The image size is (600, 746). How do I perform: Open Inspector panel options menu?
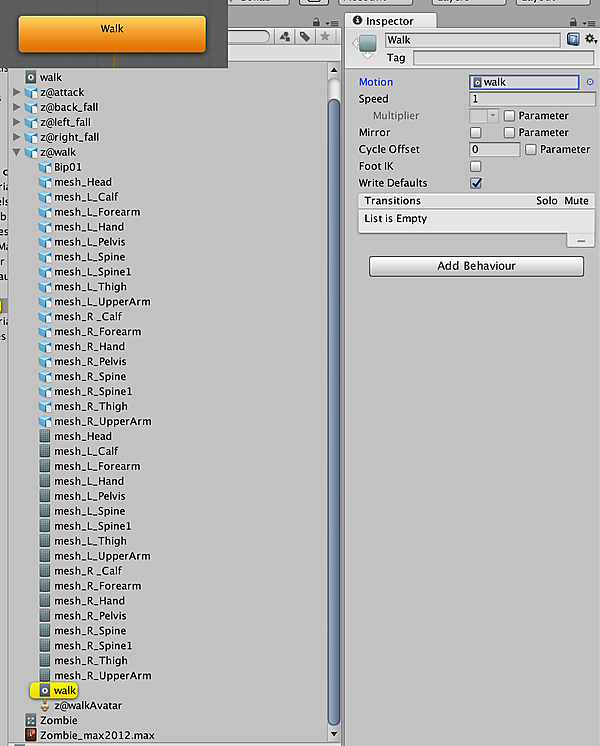tap(589, 23)
